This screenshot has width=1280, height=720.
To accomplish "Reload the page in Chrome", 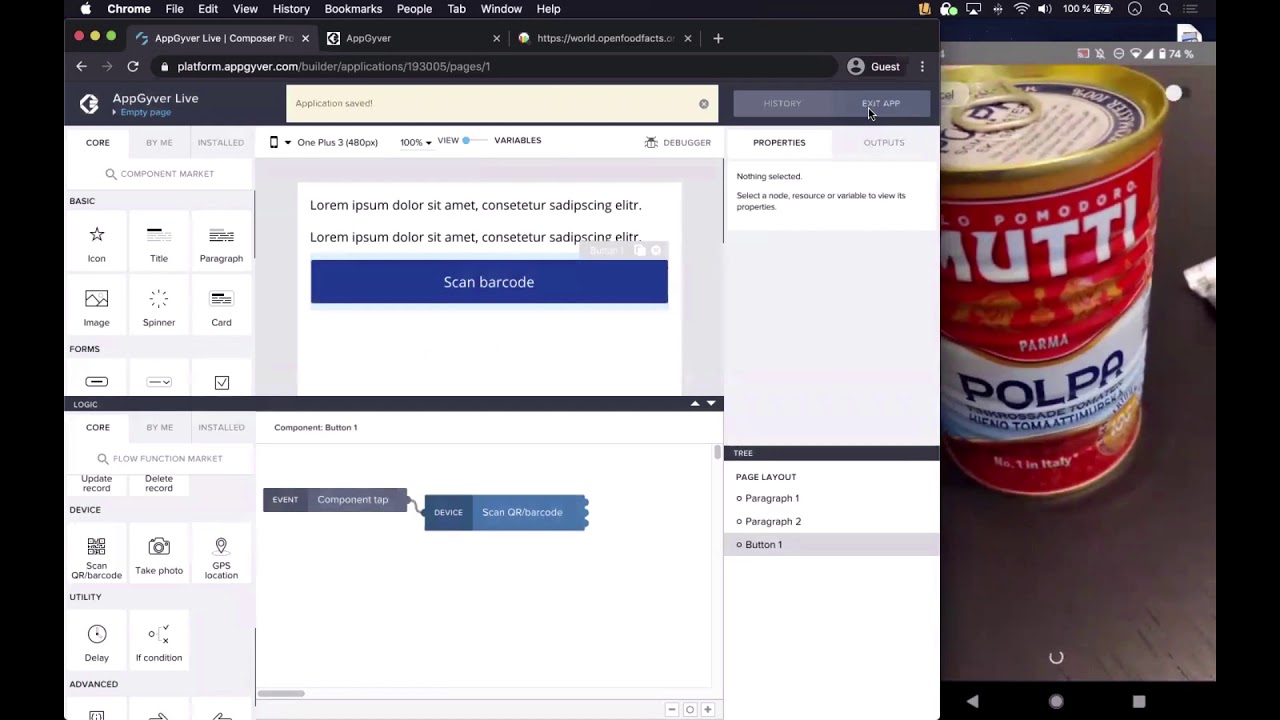I will [x=133, y=66].
